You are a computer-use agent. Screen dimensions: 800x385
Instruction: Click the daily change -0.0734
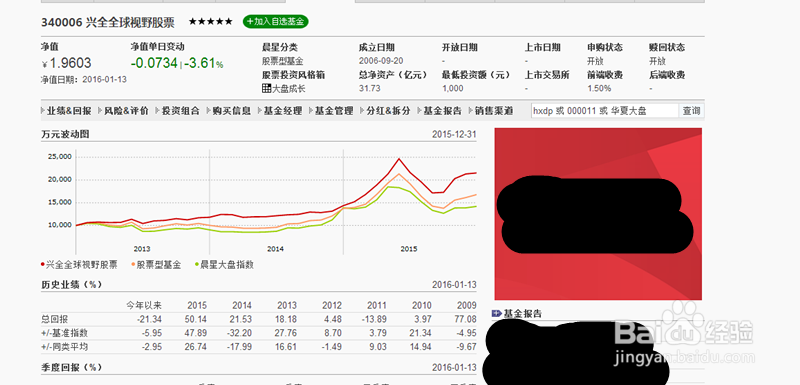(x=154, y=63)
